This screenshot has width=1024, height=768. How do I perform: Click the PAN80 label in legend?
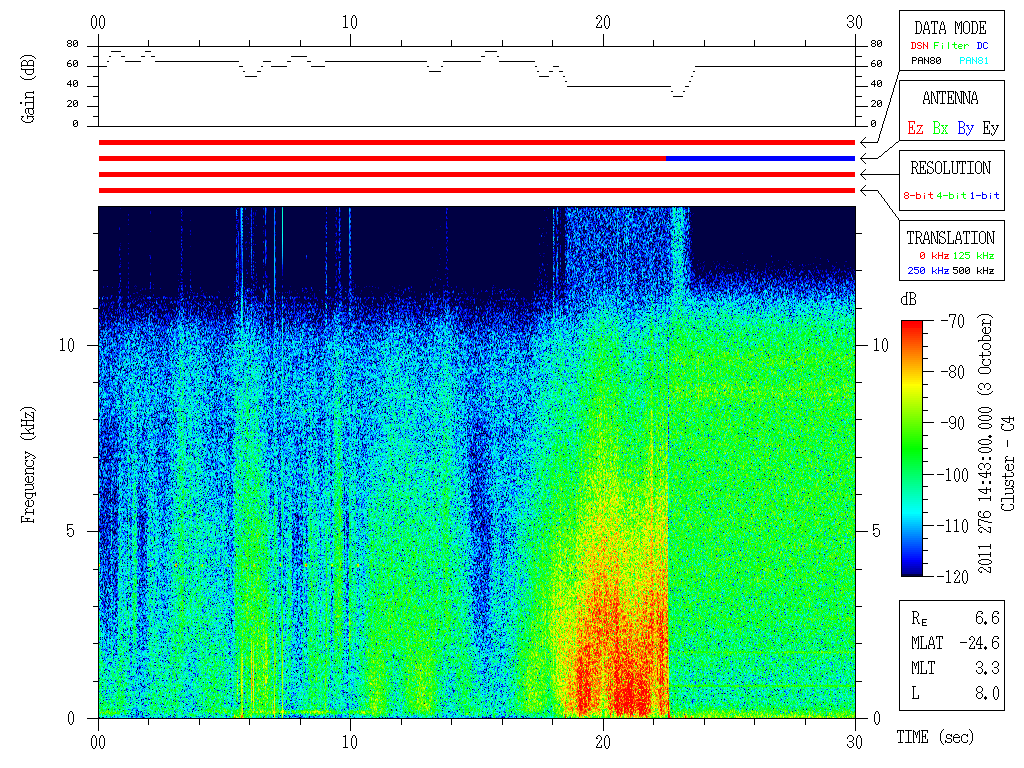(926, 61)
